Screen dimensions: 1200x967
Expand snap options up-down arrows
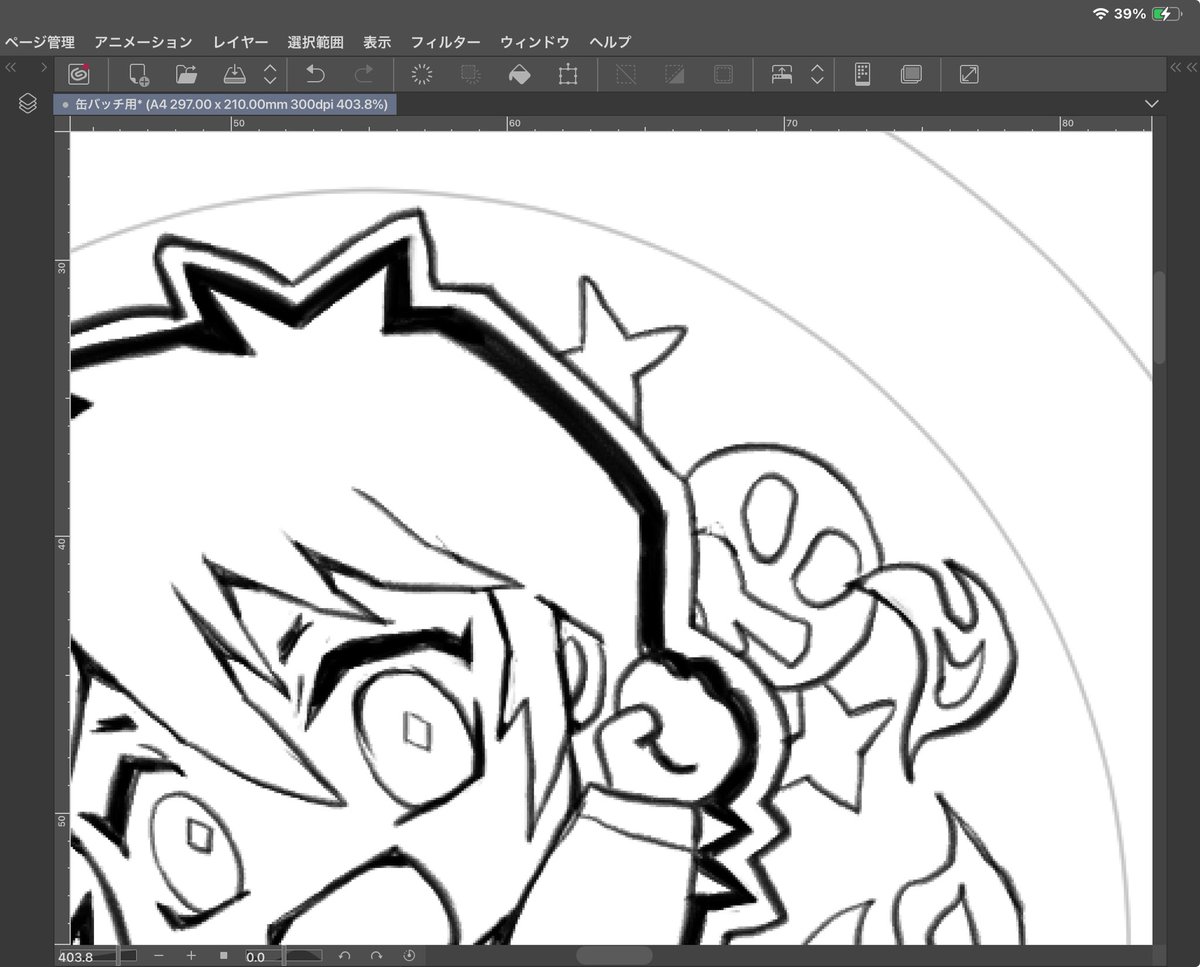click(x=817, y=74)
